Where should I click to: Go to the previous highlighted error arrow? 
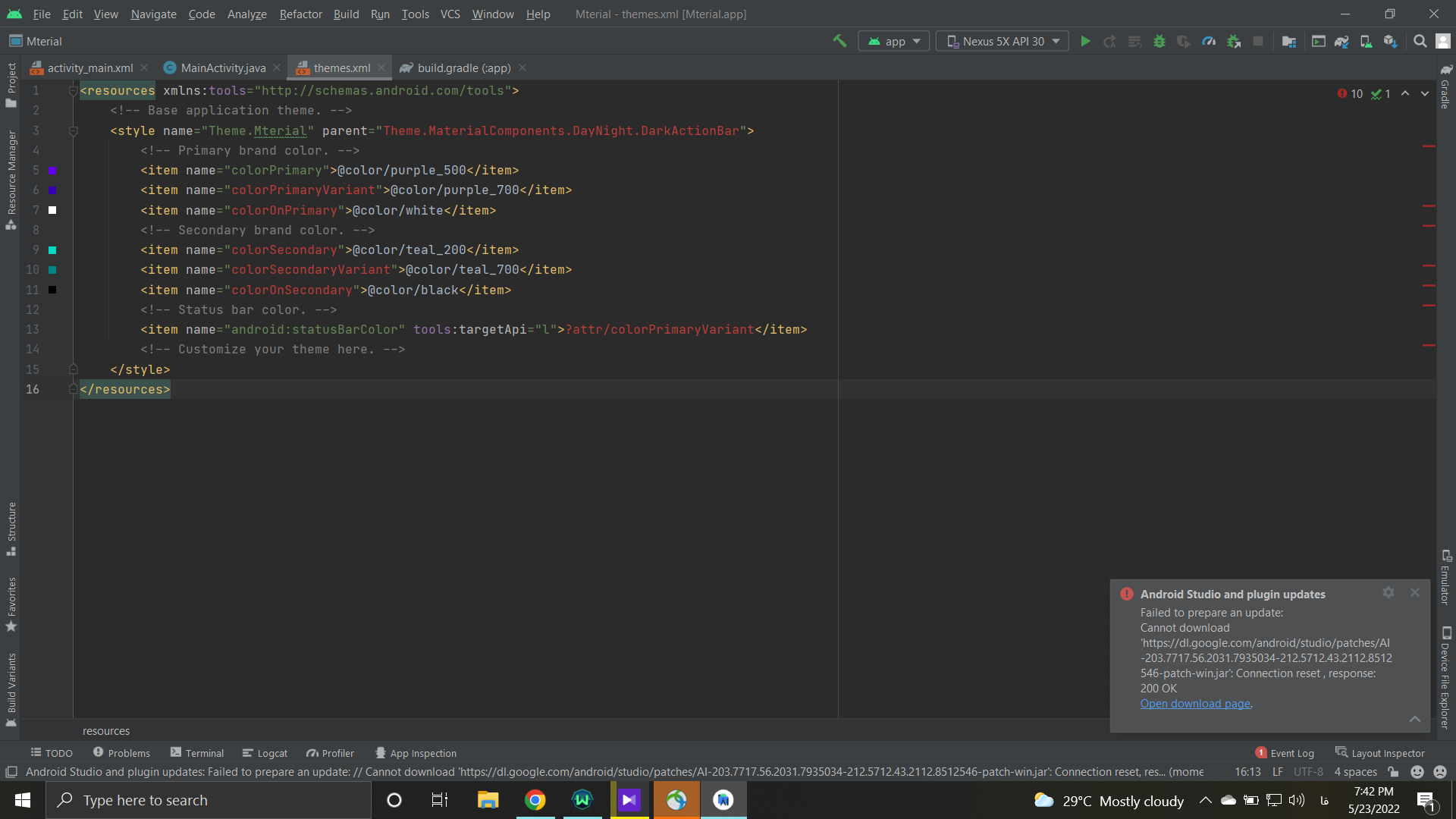point(1405,93)
